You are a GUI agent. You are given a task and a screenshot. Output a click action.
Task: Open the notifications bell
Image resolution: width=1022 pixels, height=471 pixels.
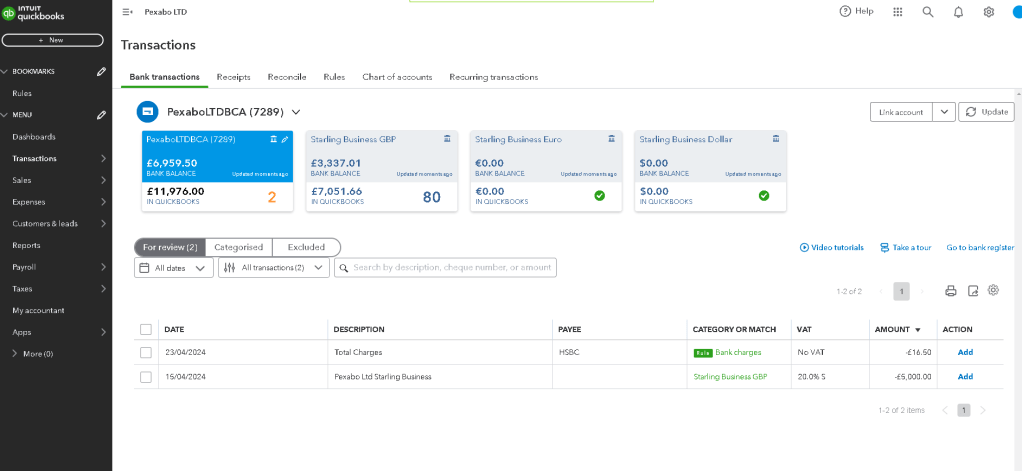tap(958, 12)
